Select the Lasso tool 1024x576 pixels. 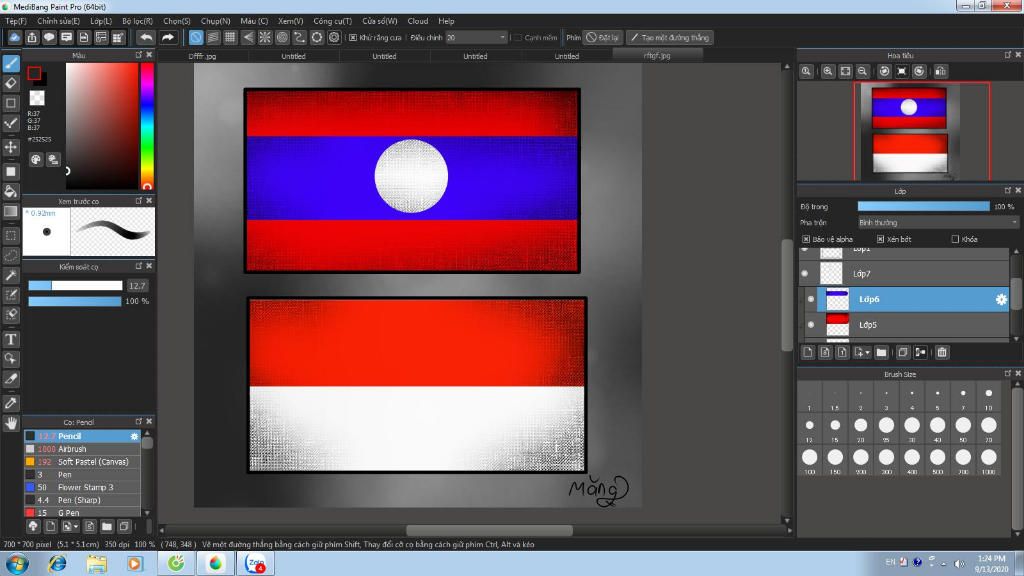[11, 255]
